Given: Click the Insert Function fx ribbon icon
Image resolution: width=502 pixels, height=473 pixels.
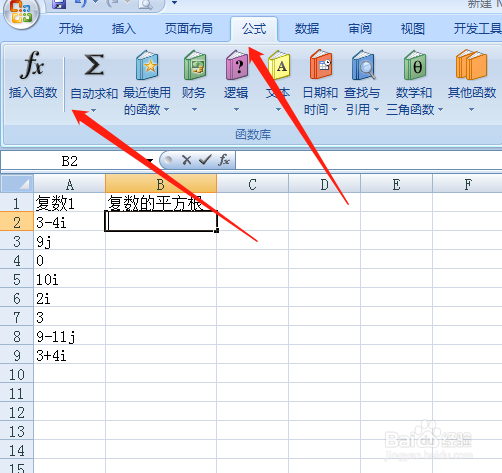Looking at the screenshot, I should pos(32,65).
